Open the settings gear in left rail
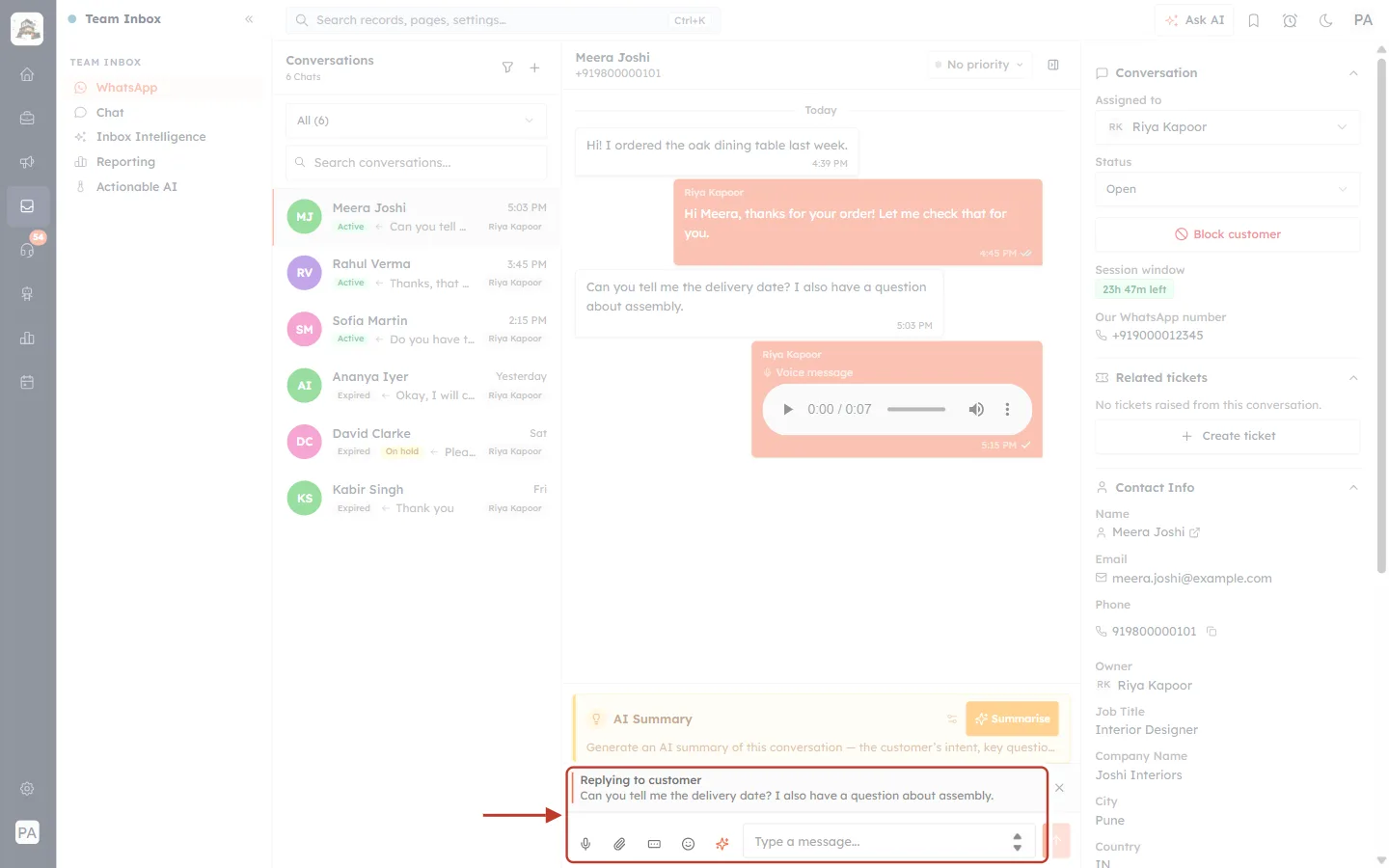 [27, 789]
